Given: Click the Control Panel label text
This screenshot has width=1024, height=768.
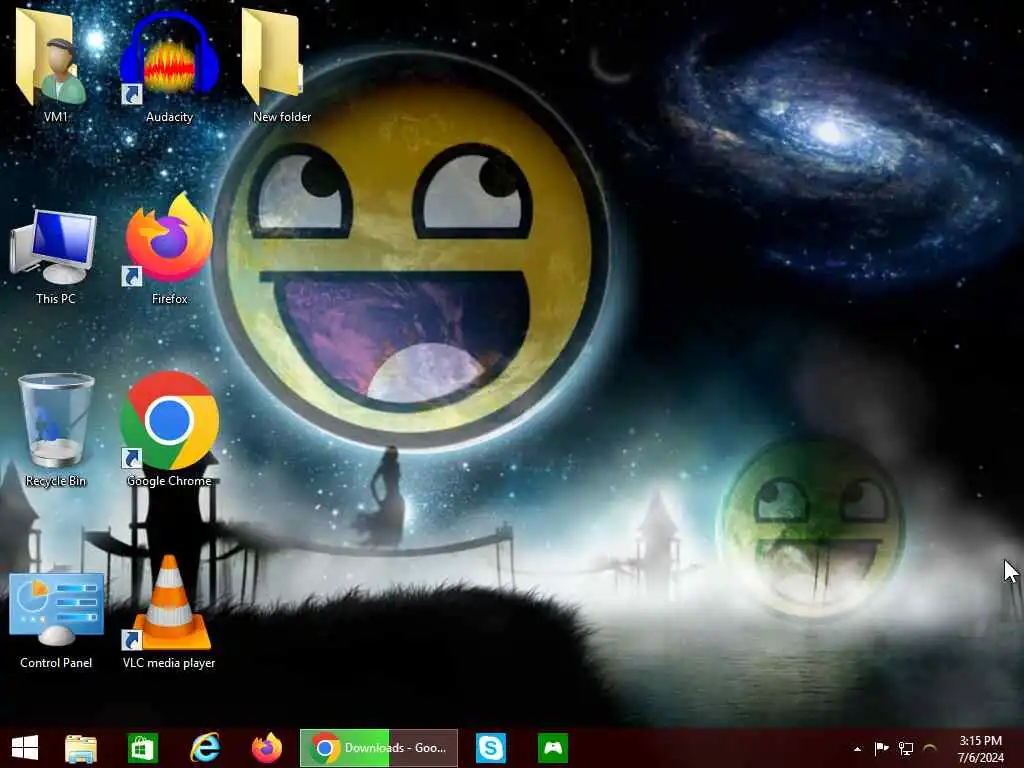Looking at the screenshot, I should 56,662.
